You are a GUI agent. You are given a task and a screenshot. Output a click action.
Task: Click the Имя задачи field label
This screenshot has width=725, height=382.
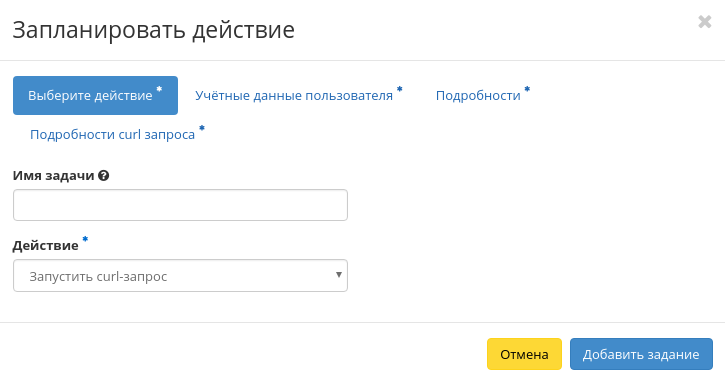point(53,176)
